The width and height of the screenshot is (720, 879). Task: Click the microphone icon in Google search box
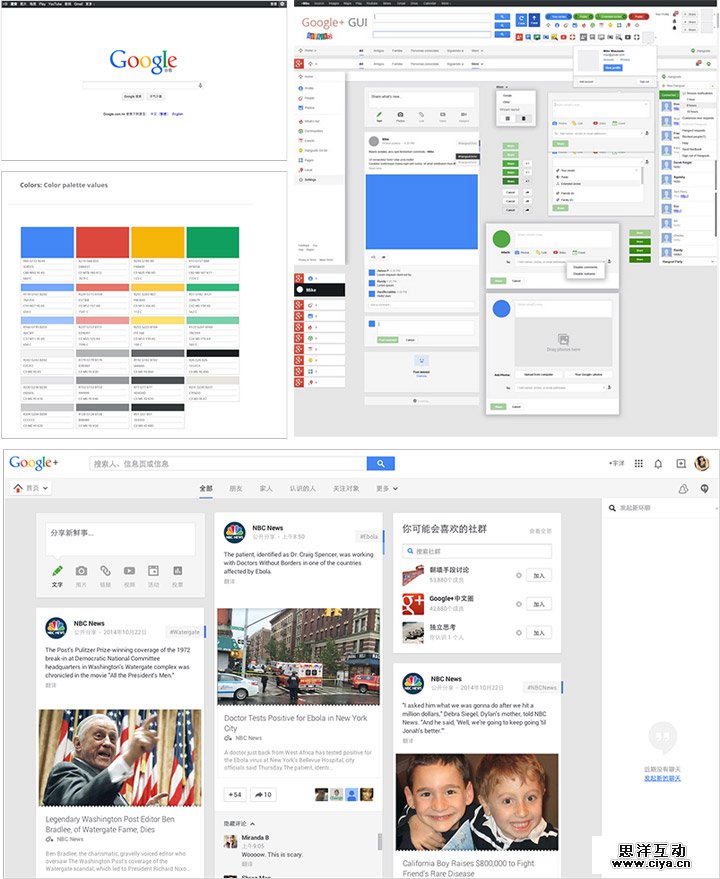[200, 85]
